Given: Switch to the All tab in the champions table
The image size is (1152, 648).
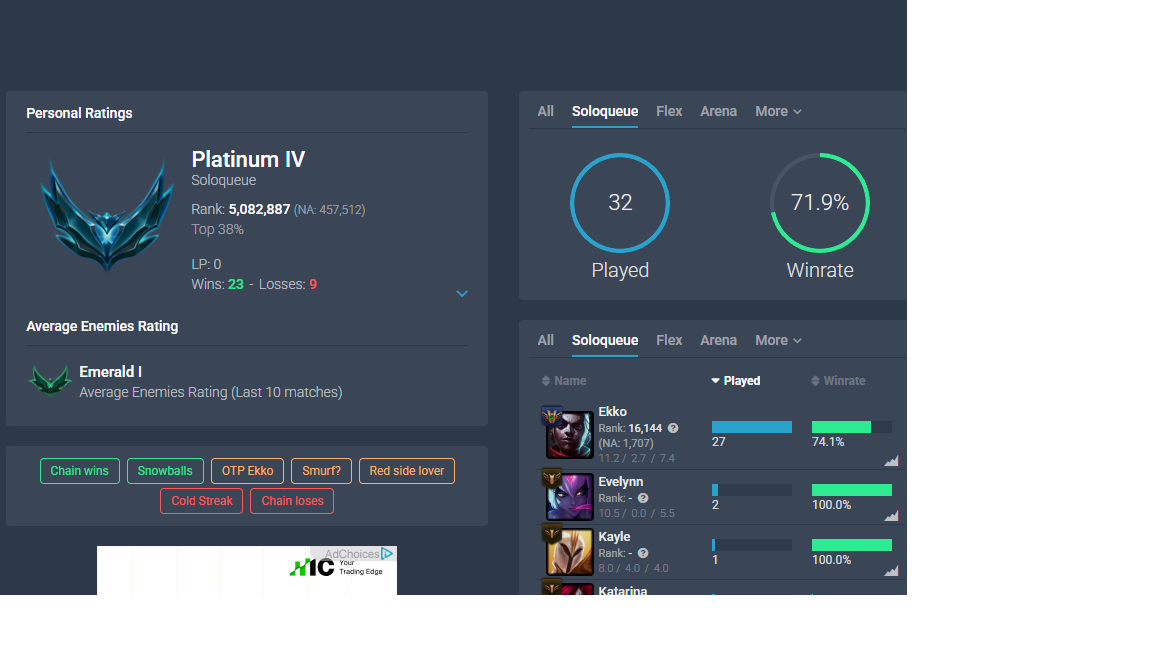Looking at the screenshot, I should click(545, 341).
